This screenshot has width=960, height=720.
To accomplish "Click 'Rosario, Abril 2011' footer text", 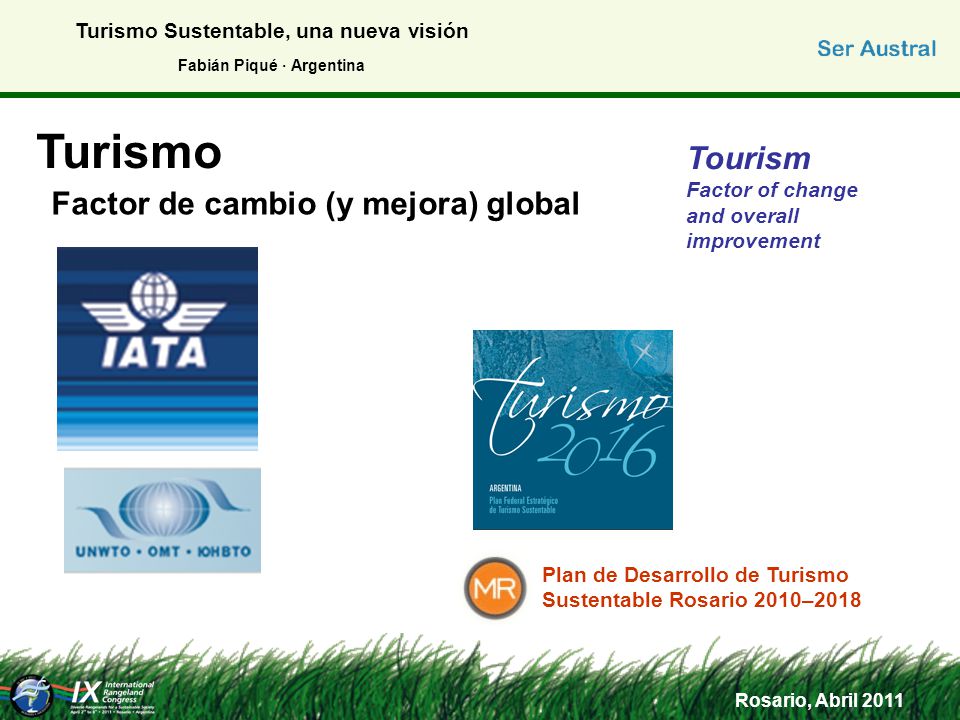I will tap(819, 700).
